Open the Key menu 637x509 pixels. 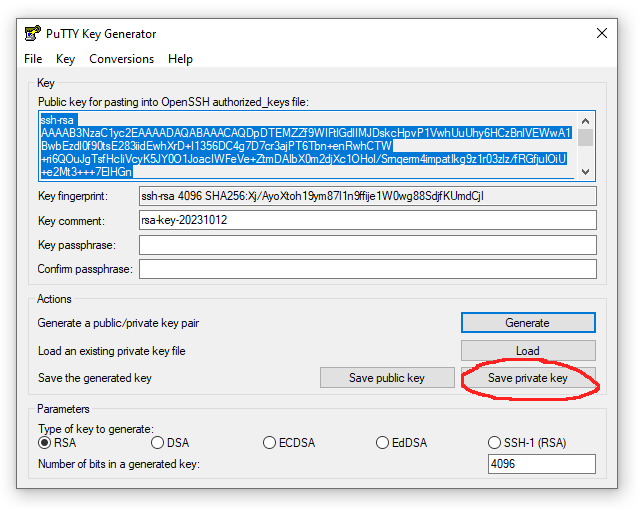65,59
